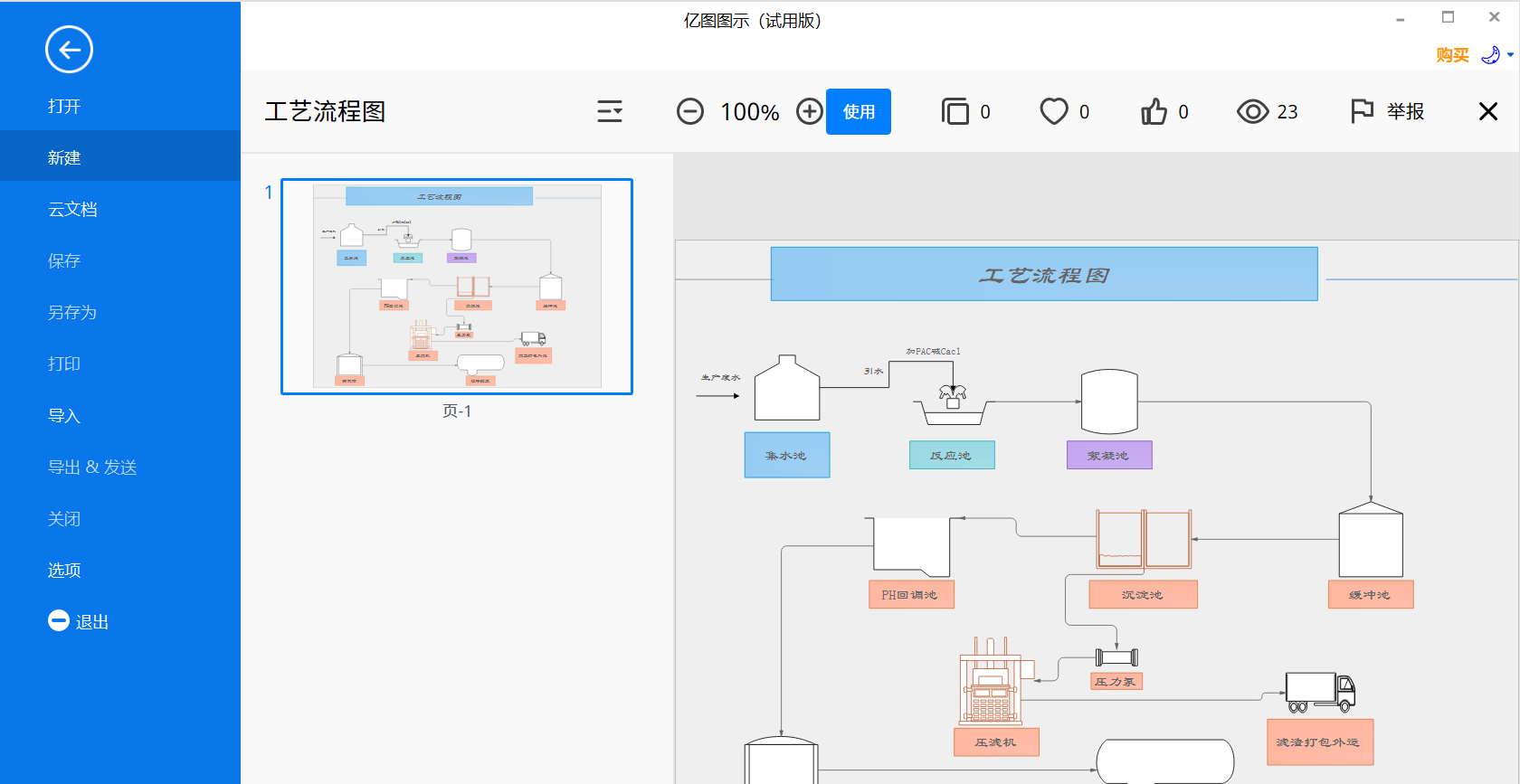The width and height of the screenshot is (1520, 784).
Task: Open the 云文档 section
Action: 72,209
